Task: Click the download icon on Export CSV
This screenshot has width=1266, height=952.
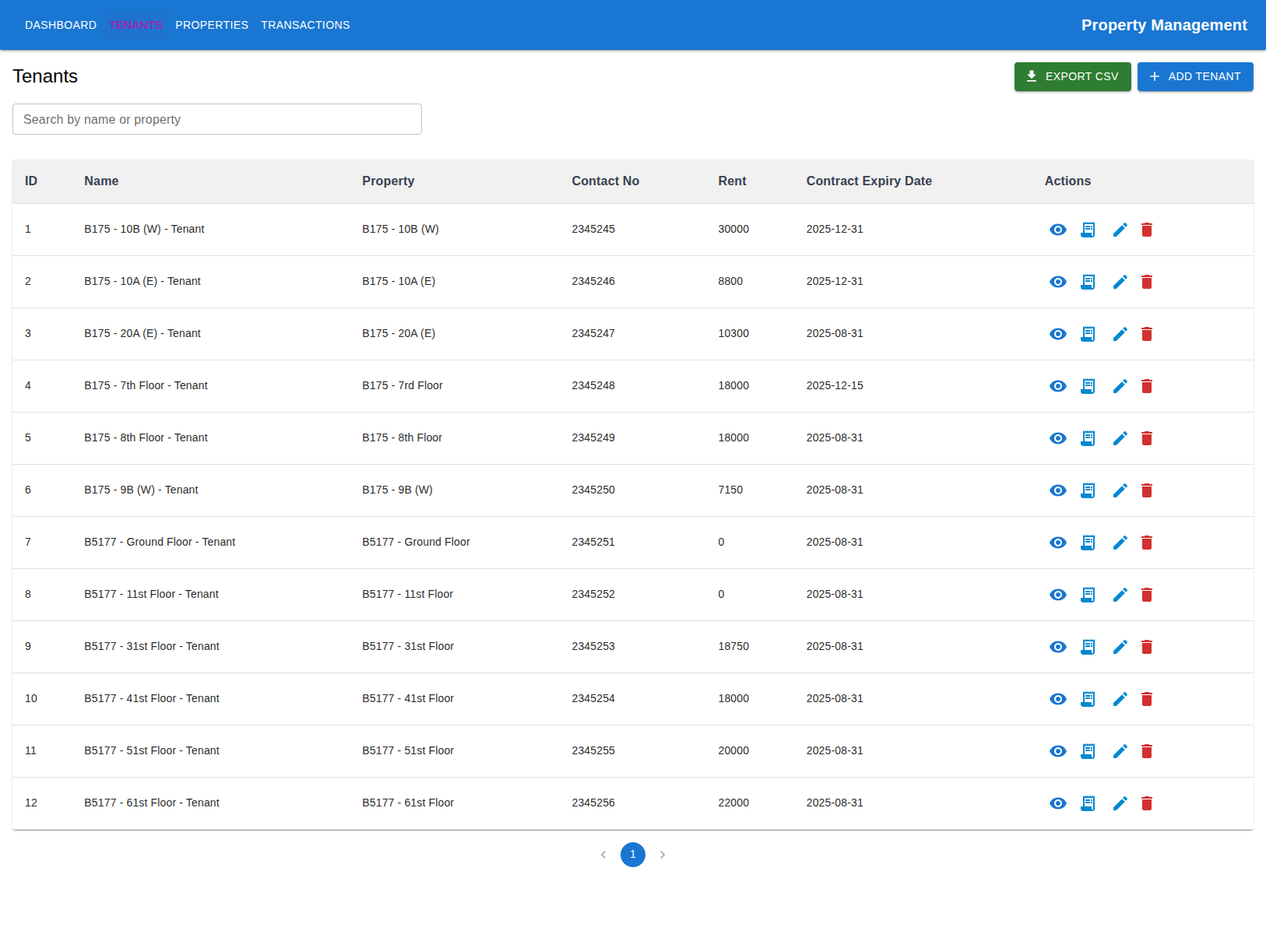Action: coord(1031,76)
